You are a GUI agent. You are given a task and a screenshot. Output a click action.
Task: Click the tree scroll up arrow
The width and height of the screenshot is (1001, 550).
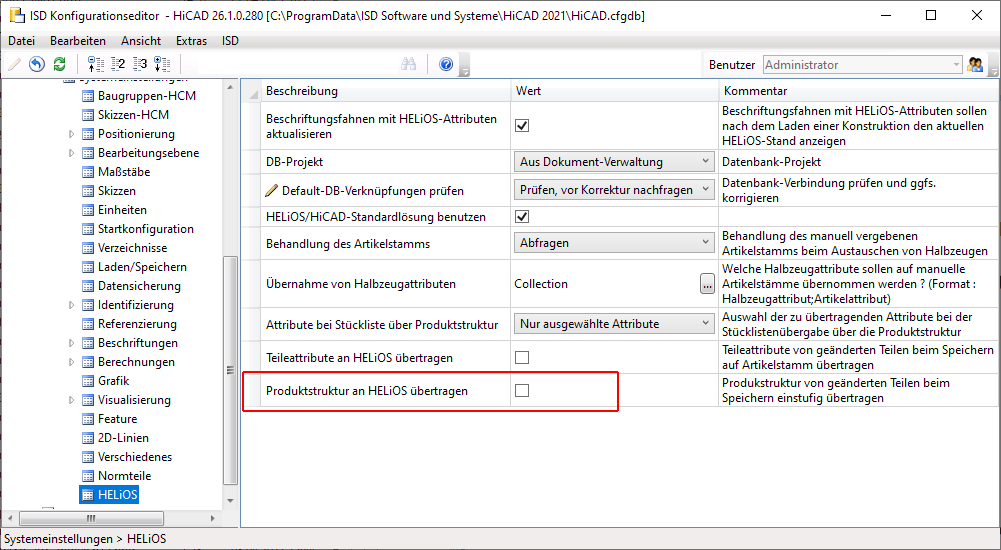pos(230,87)
